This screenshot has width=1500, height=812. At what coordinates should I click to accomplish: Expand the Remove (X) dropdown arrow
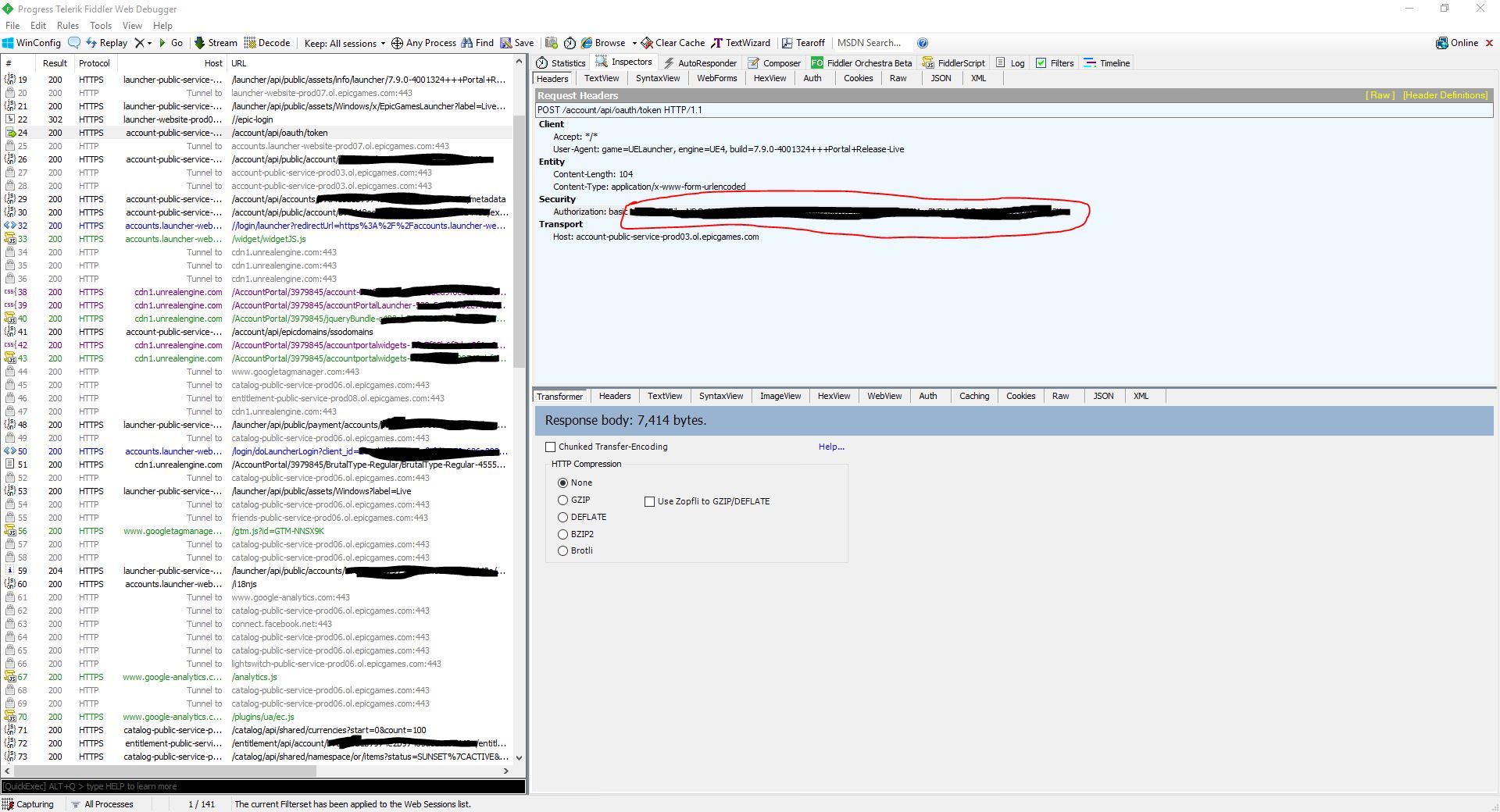click(x=149, y=43)
